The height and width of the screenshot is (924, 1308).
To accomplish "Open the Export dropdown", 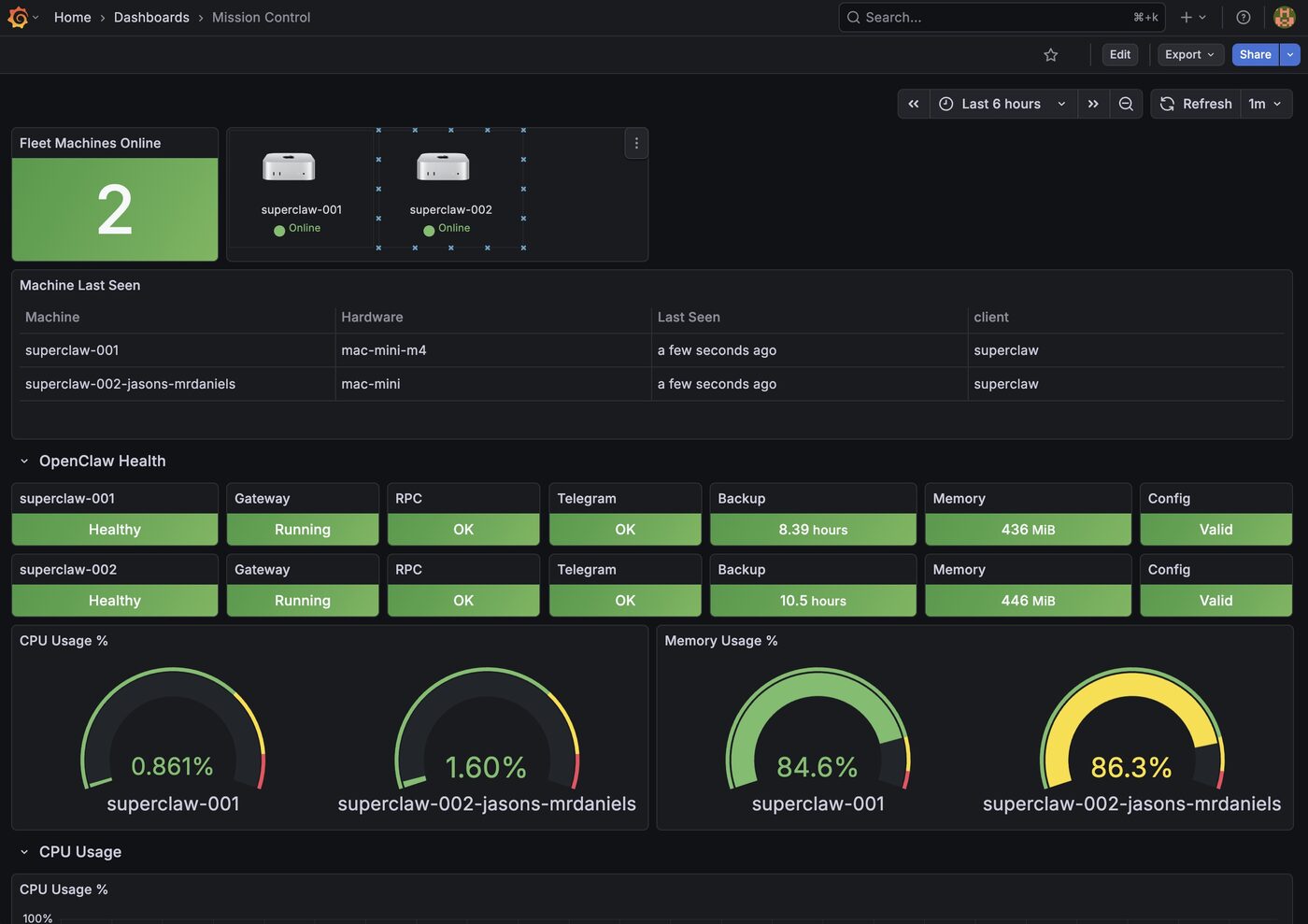I will (x=1189, y=55).
